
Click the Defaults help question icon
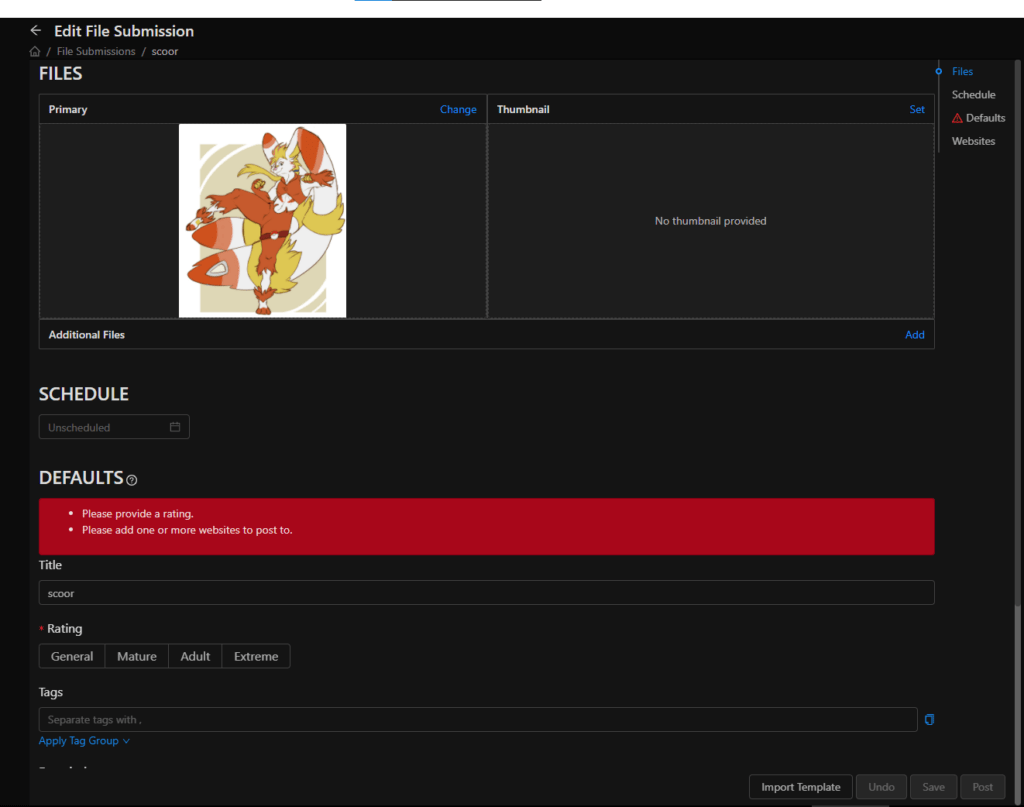132,480
